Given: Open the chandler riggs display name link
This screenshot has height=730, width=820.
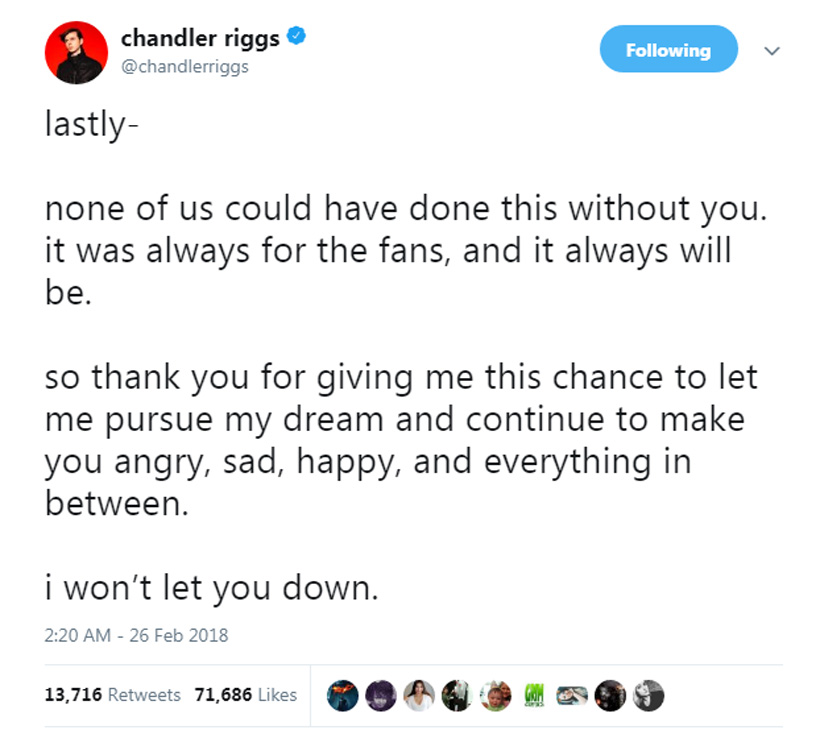Looking at the screenshot, I should tap(200, 38).
